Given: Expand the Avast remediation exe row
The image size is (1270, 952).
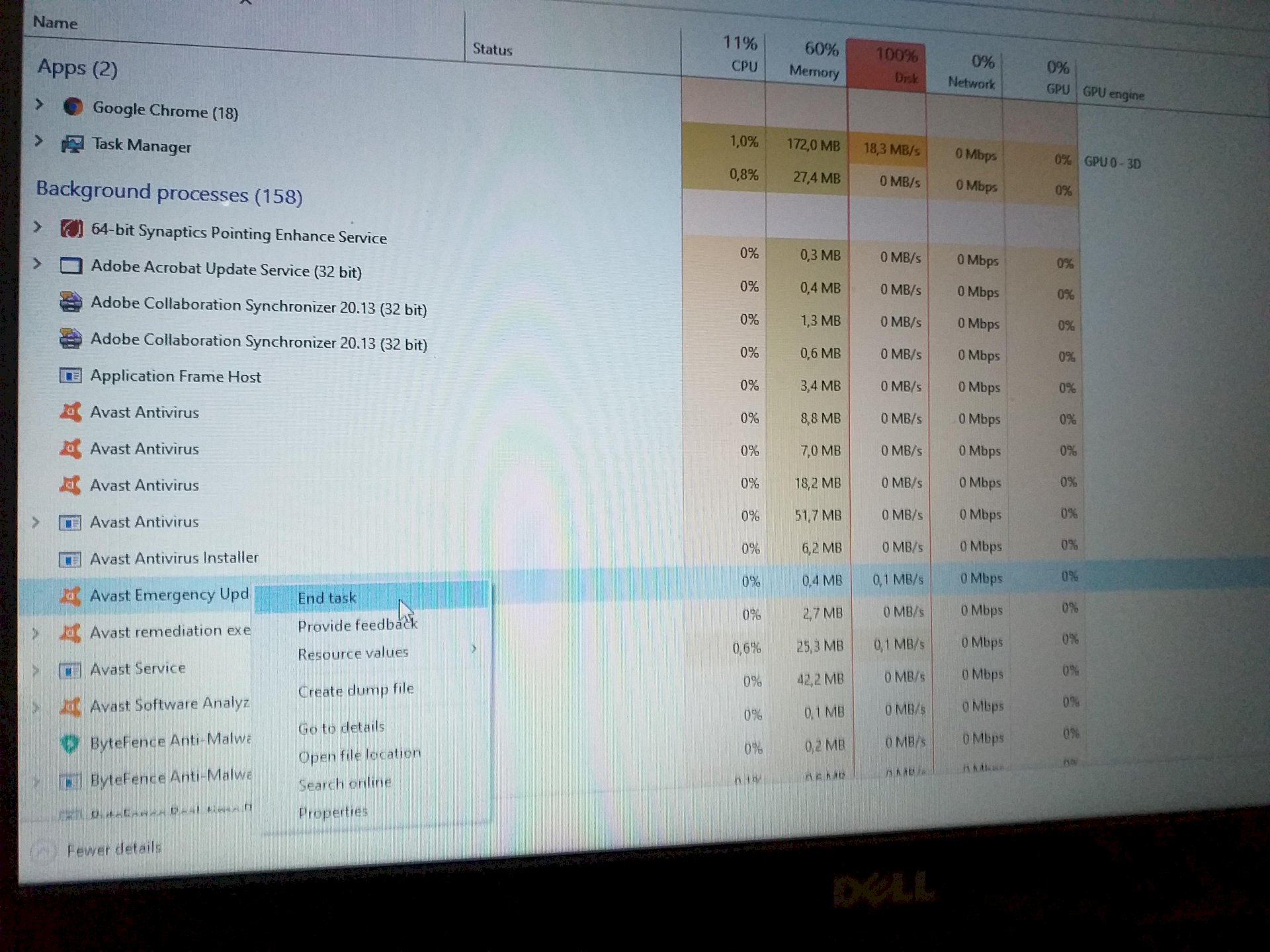Looking at the screenshot, I should (36, 633).
